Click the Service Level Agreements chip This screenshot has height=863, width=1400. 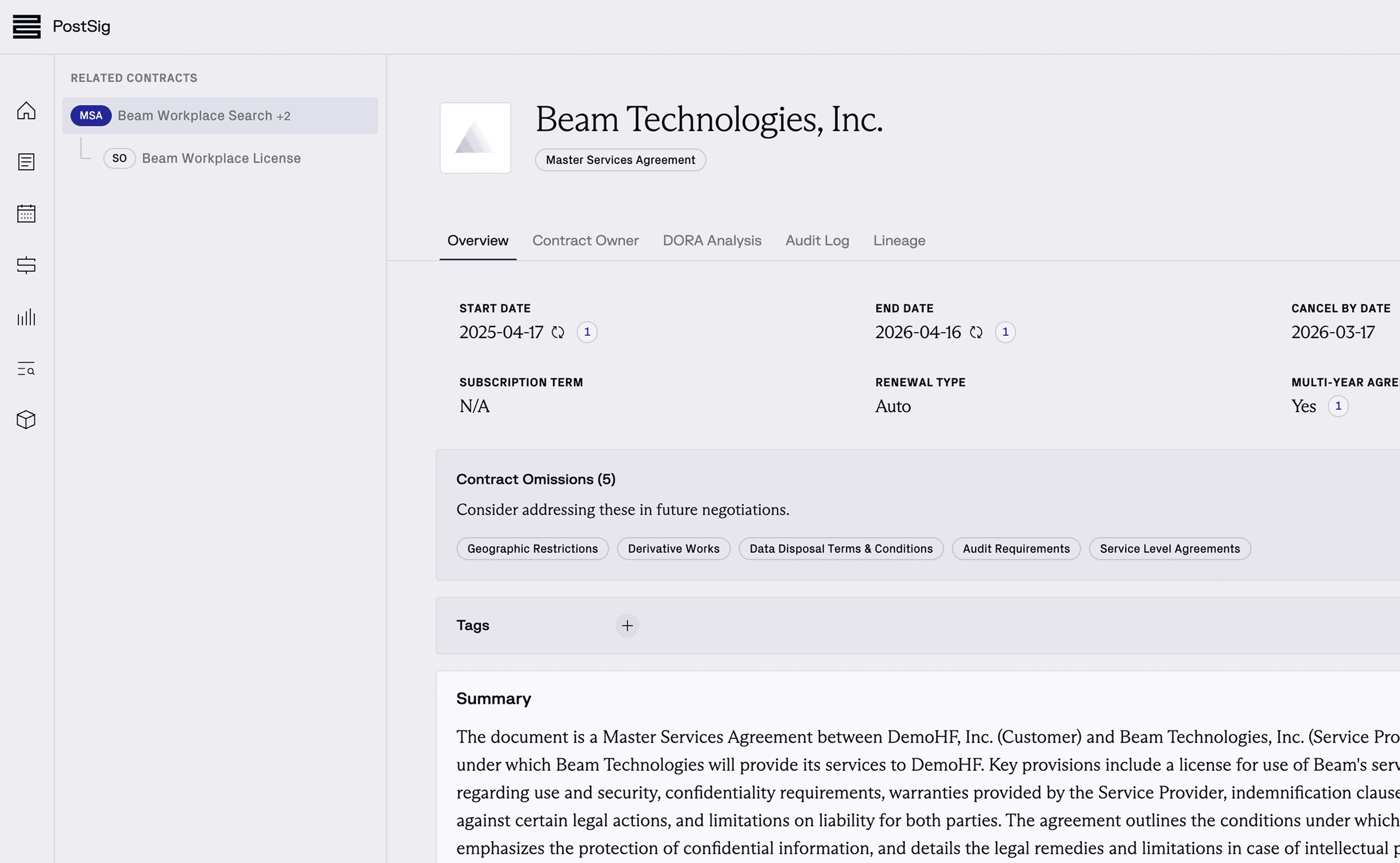pos(1169,549)
